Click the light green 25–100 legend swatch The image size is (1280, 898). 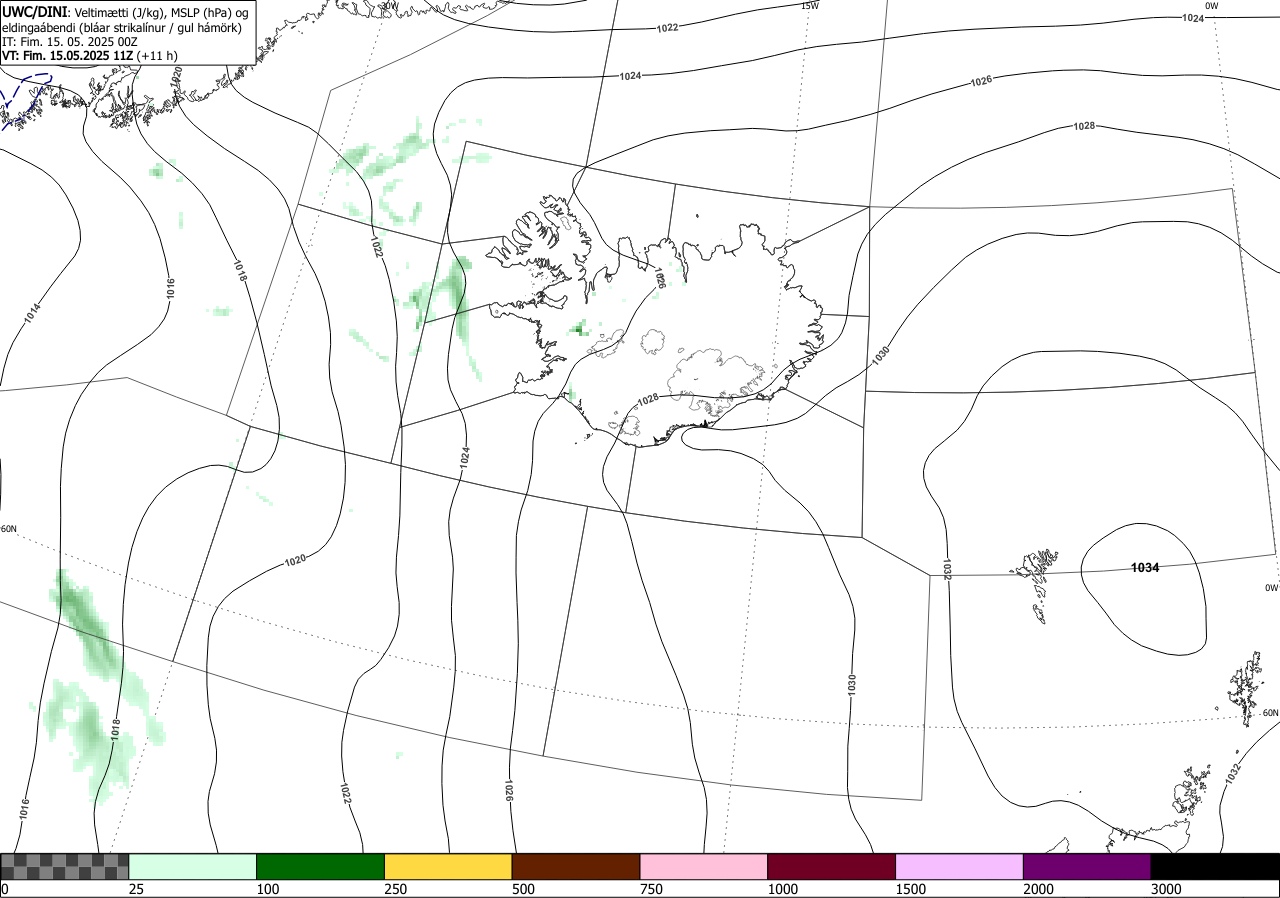[193, 866]
